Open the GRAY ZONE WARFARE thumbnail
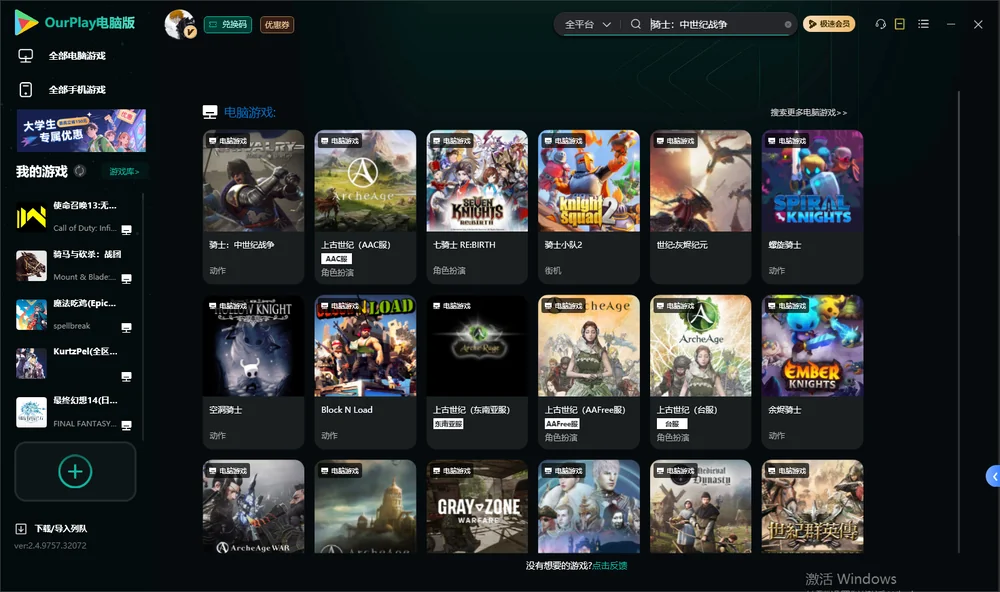The height and width of the screenshot is (592, 1000). (477, 507)
